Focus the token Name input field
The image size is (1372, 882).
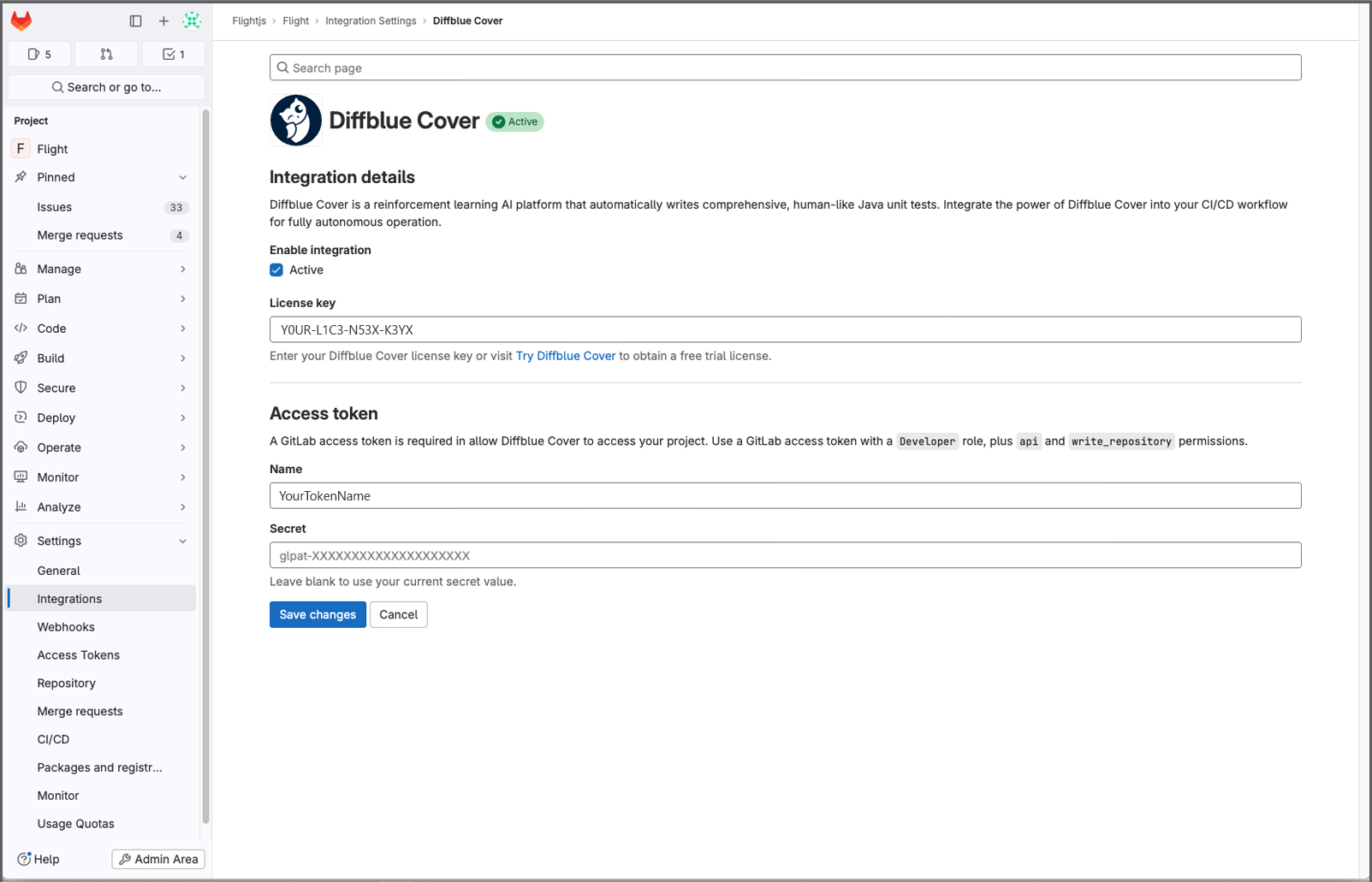pyautogui.click(x=786, y=495)
